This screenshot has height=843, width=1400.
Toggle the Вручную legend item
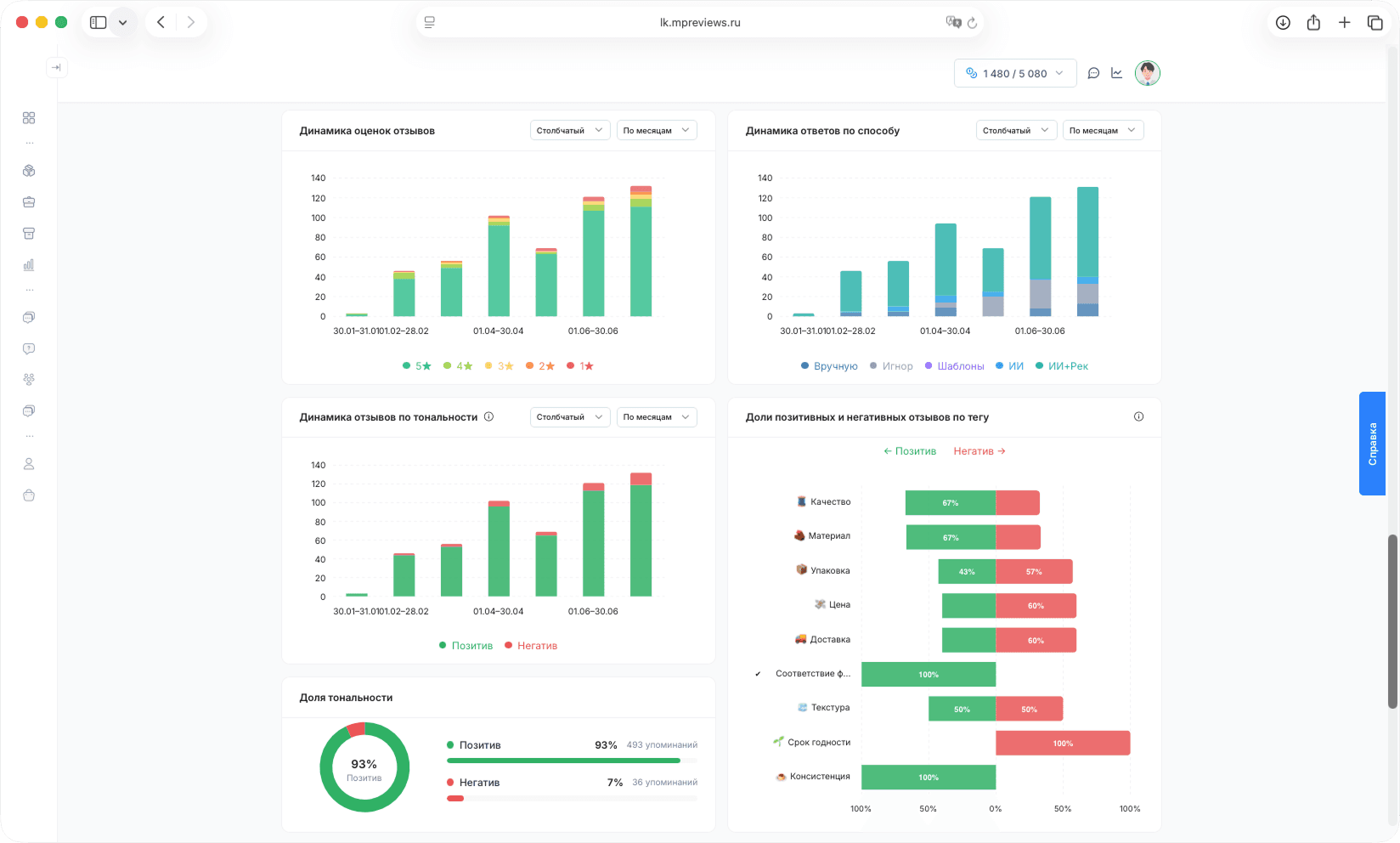pyautogui.click(x=829, y=366)
